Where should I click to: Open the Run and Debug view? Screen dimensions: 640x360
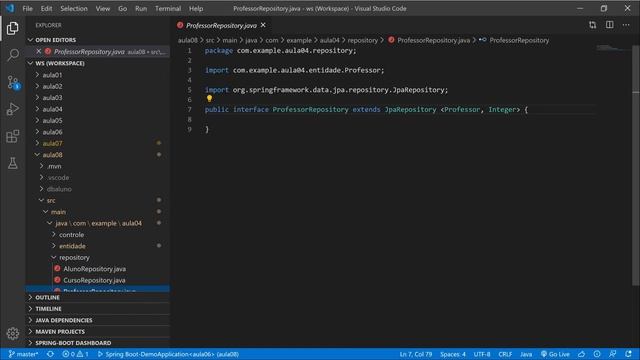click(x=13, y=109)
